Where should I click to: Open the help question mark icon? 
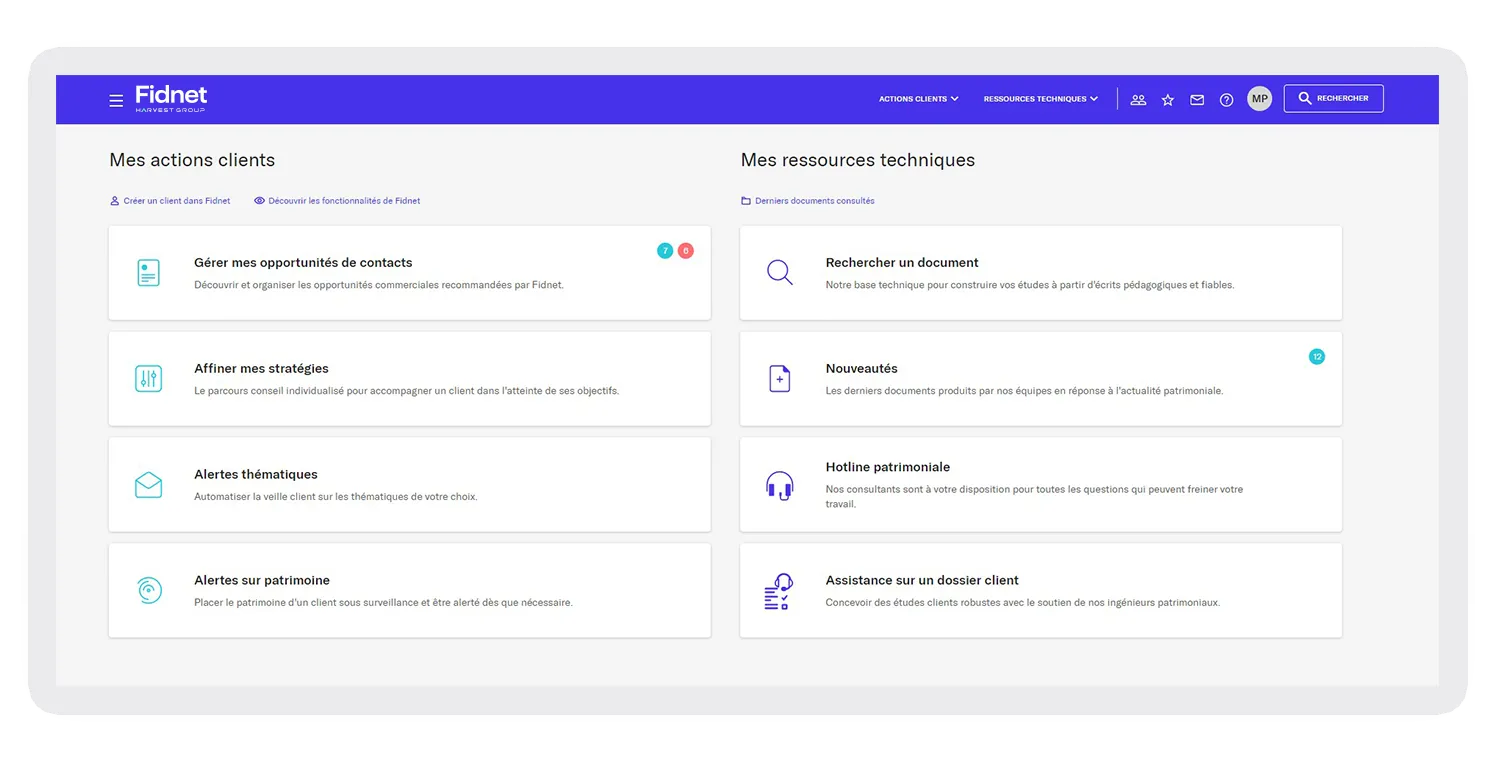click(1226, 100)
